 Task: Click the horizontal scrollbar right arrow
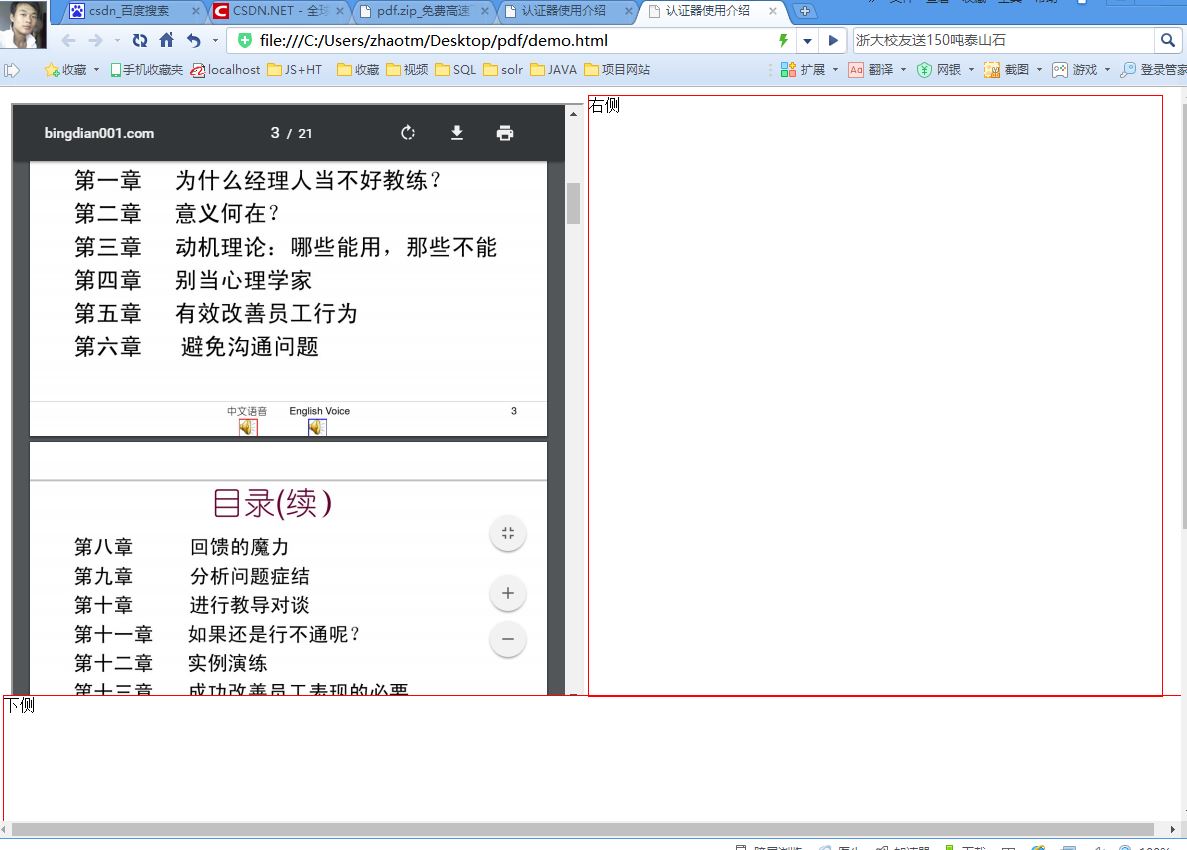(x=1173, y=830)
